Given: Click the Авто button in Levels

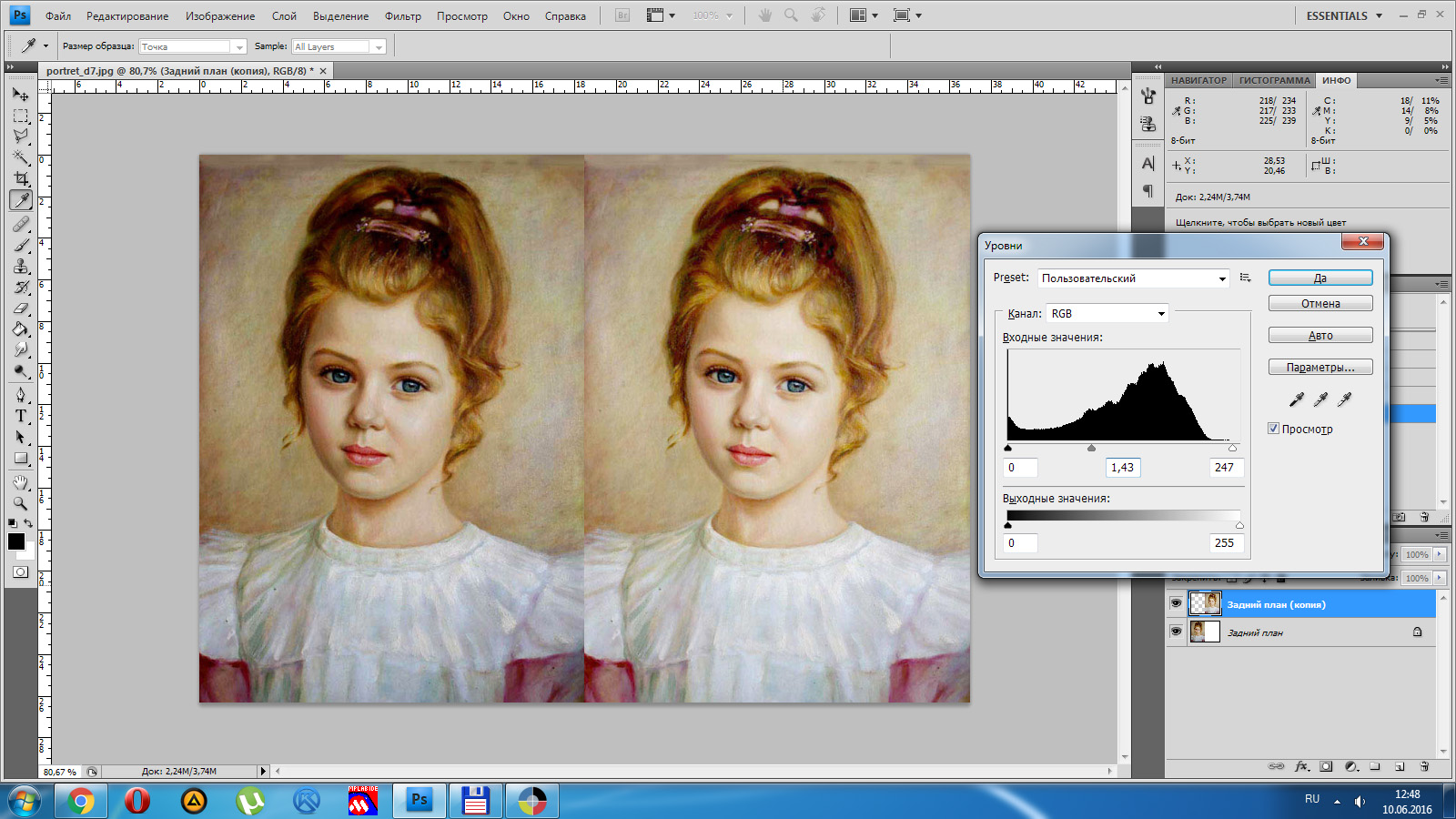Looking at the screenshot, I should pyautogui.click(x=1319, y=336).
